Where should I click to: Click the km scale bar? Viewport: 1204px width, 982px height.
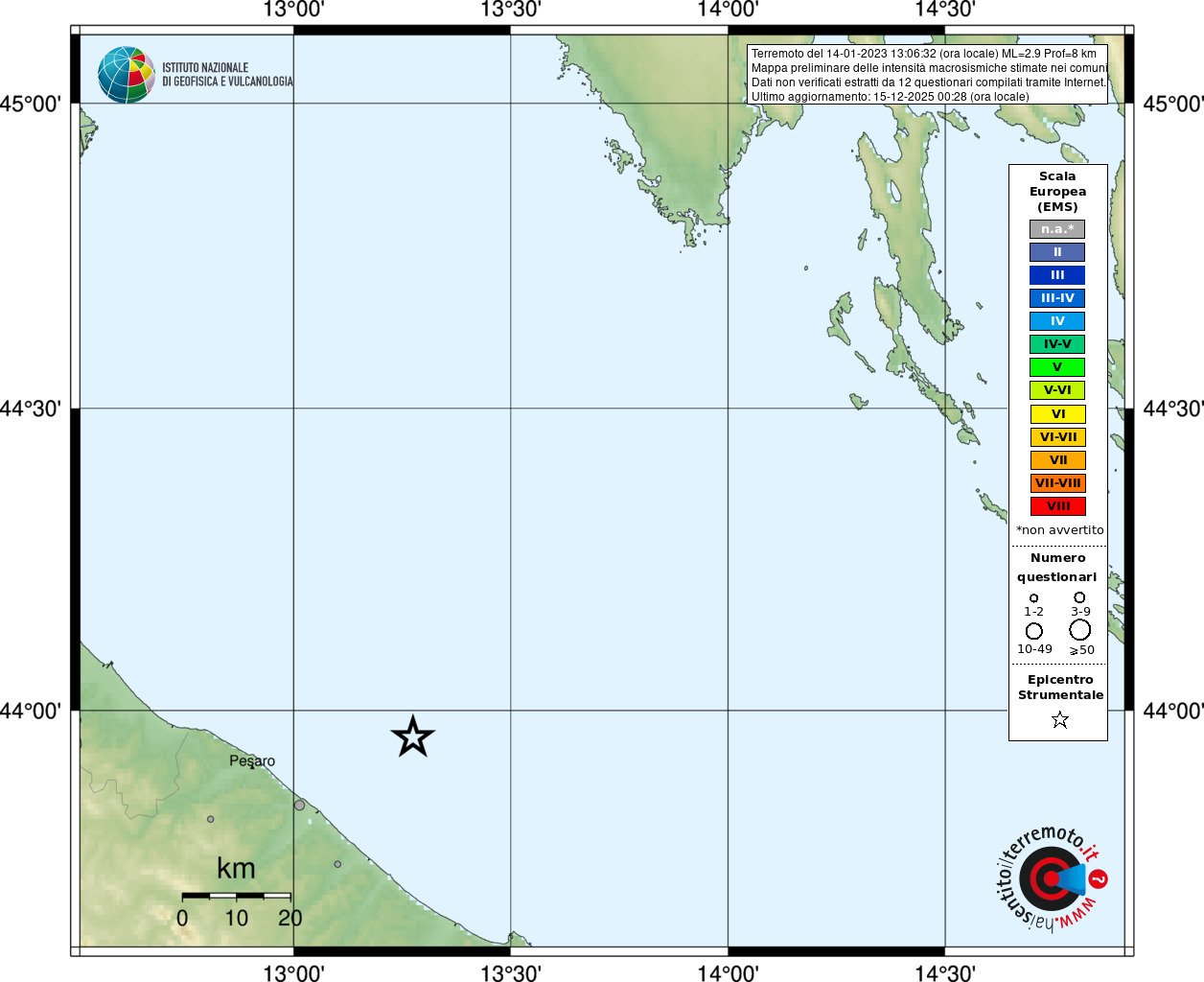click(x=237, y=896)
